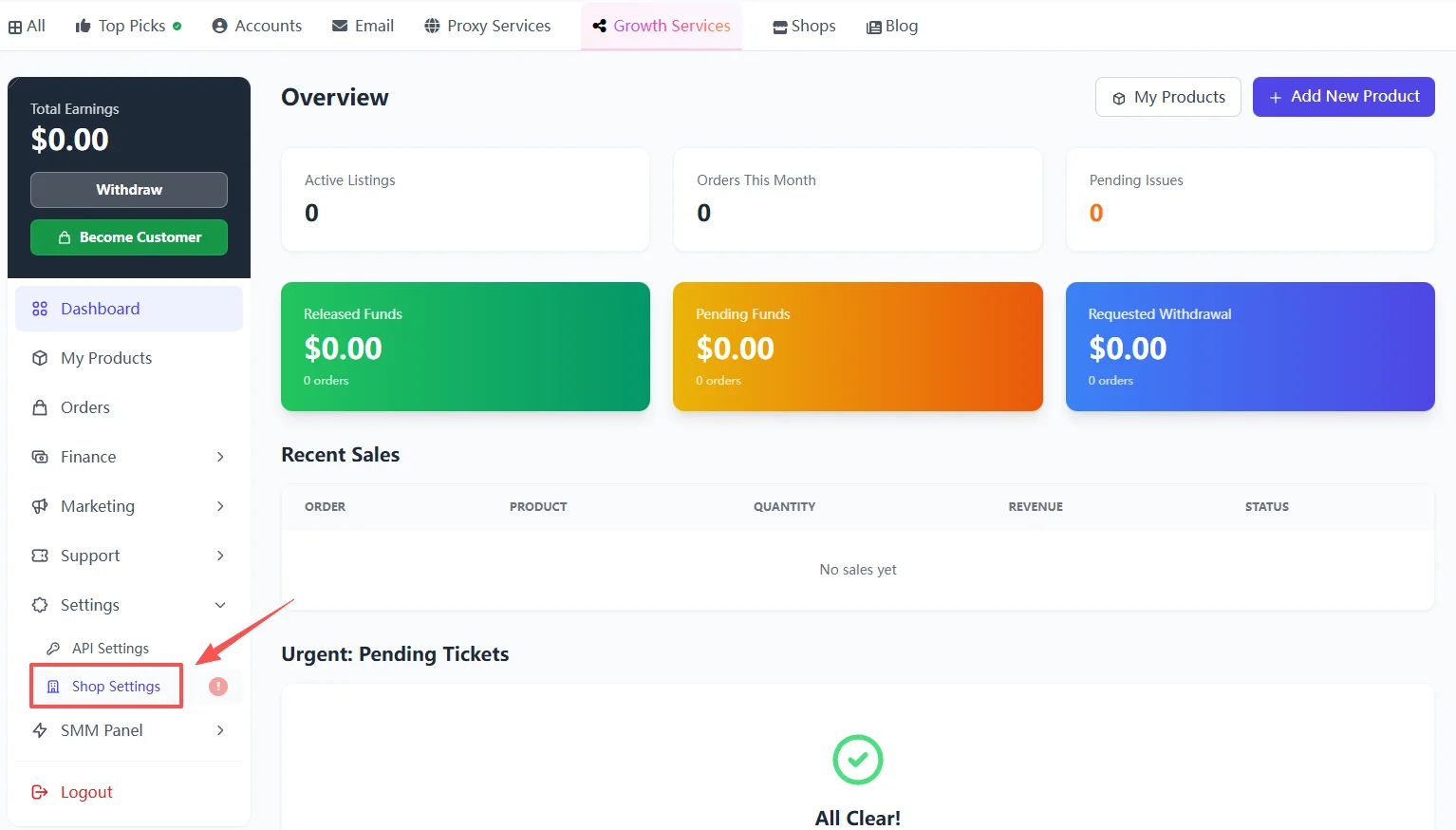Viewport: 1456px width, 830px height.
Task: Click the My Products box icon in sidebar
Action: pyautogui.click(x=40, y=358)
